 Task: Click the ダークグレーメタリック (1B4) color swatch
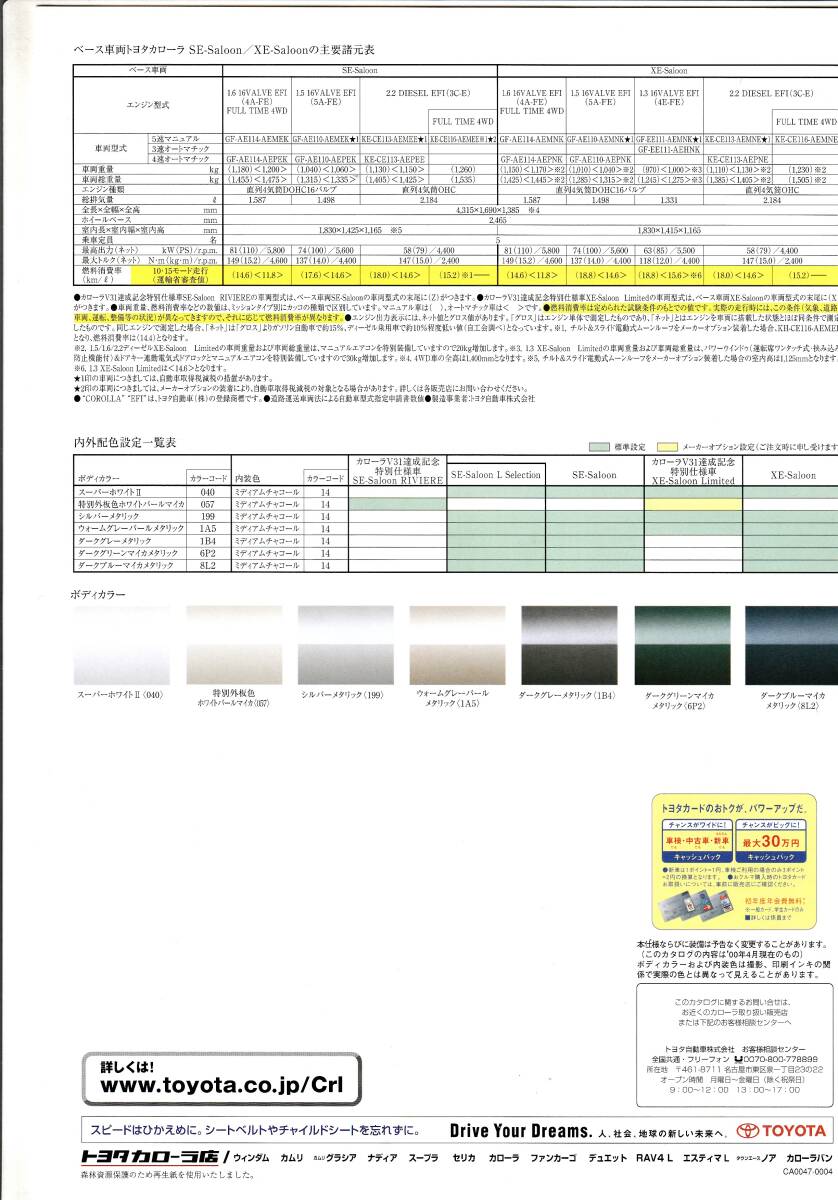tap(568, 646)
